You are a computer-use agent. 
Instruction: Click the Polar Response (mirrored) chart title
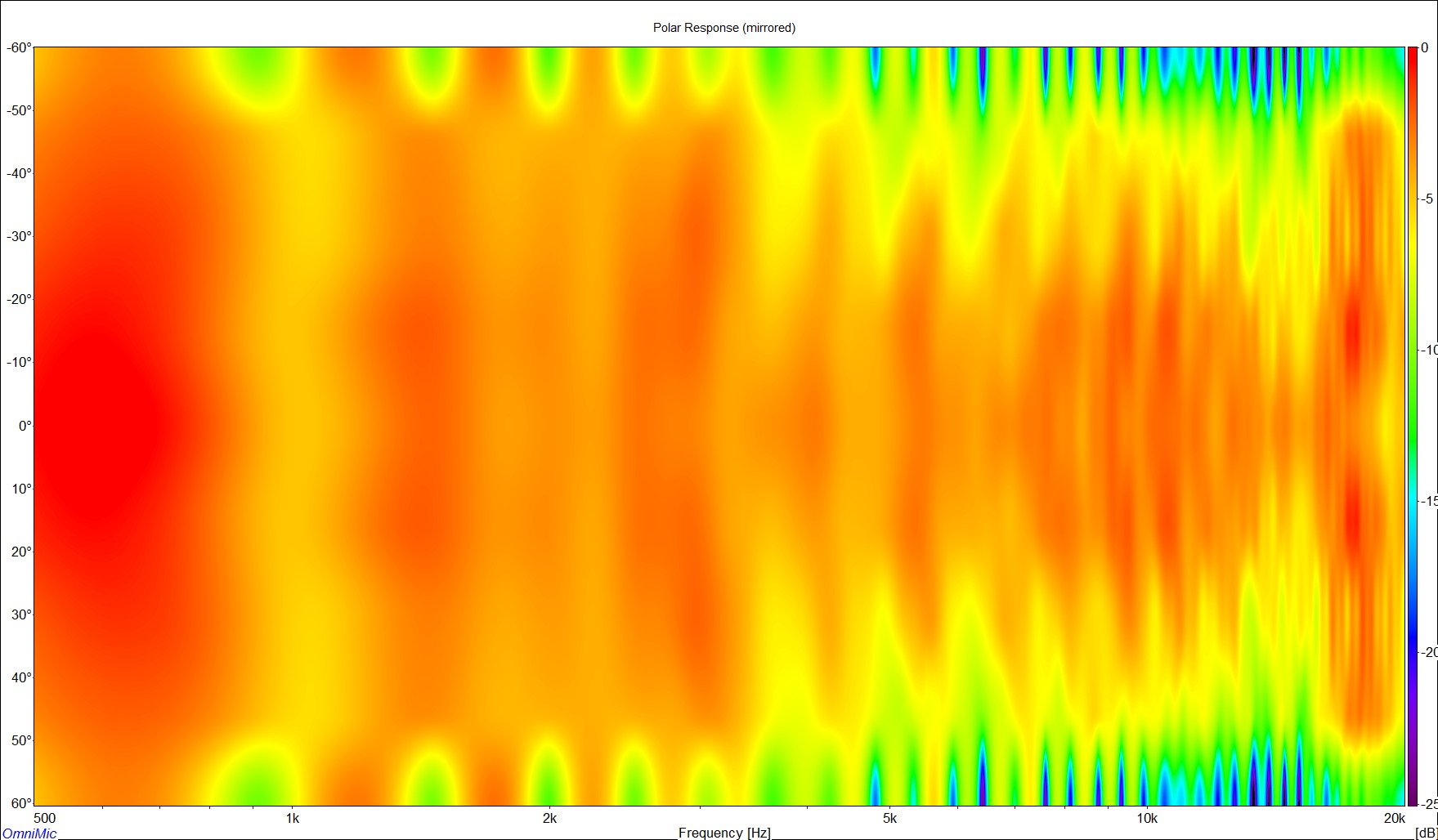click(x=723, y=28)
